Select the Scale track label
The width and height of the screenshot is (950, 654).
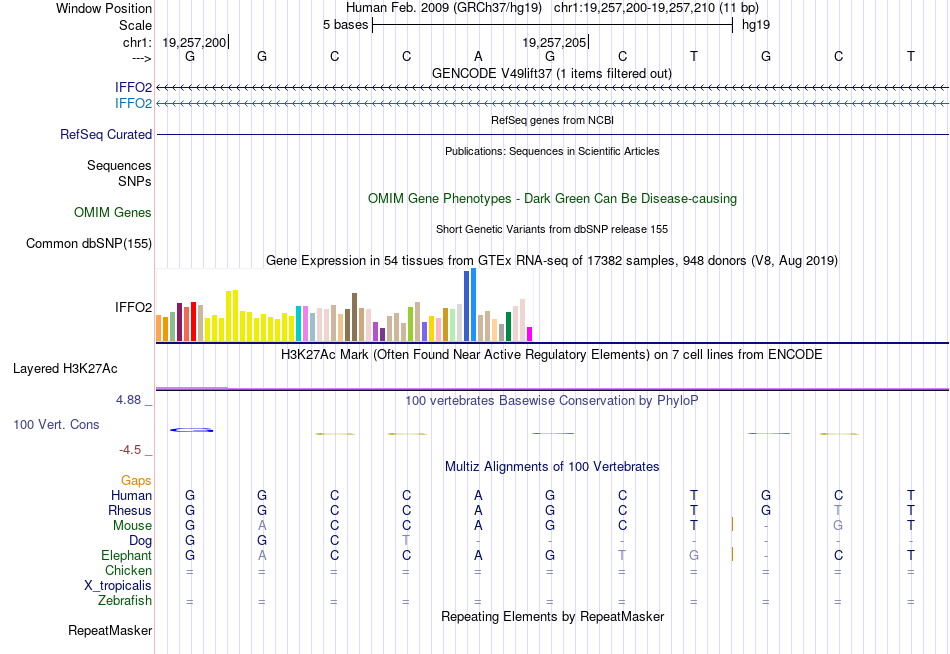pyautogui.click(x=135, y=25)
